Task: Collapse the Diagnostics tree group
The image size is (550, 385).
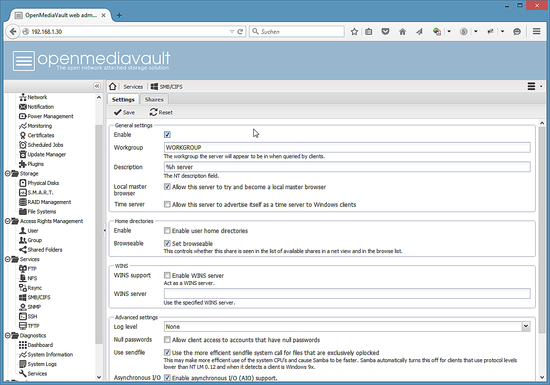Action: [x=7, y=336]
